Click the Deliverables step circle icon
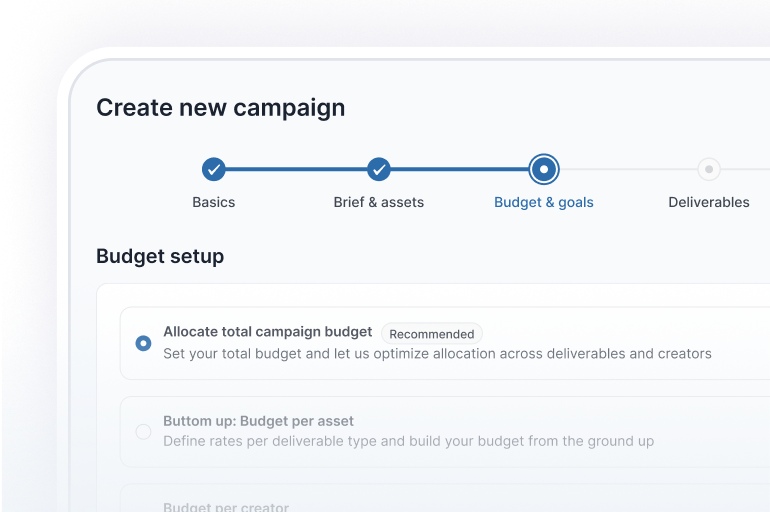Viewport: 770px width, 512px height. click(x=708, y=169)
